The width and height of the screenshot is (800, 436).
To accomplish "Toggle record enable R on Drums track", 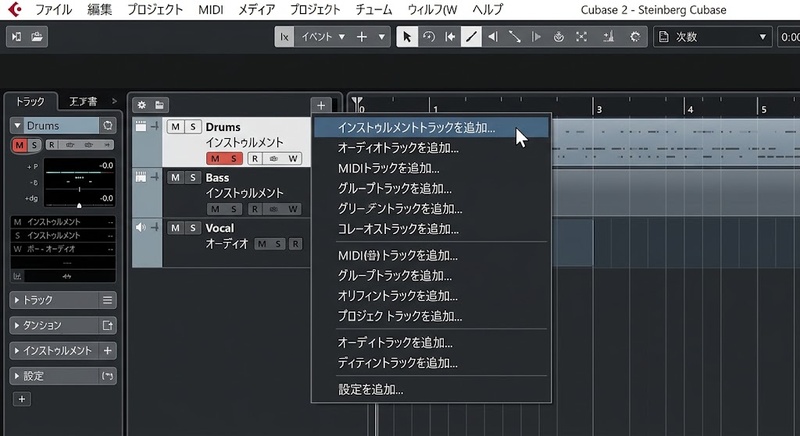I will (255, 159).
